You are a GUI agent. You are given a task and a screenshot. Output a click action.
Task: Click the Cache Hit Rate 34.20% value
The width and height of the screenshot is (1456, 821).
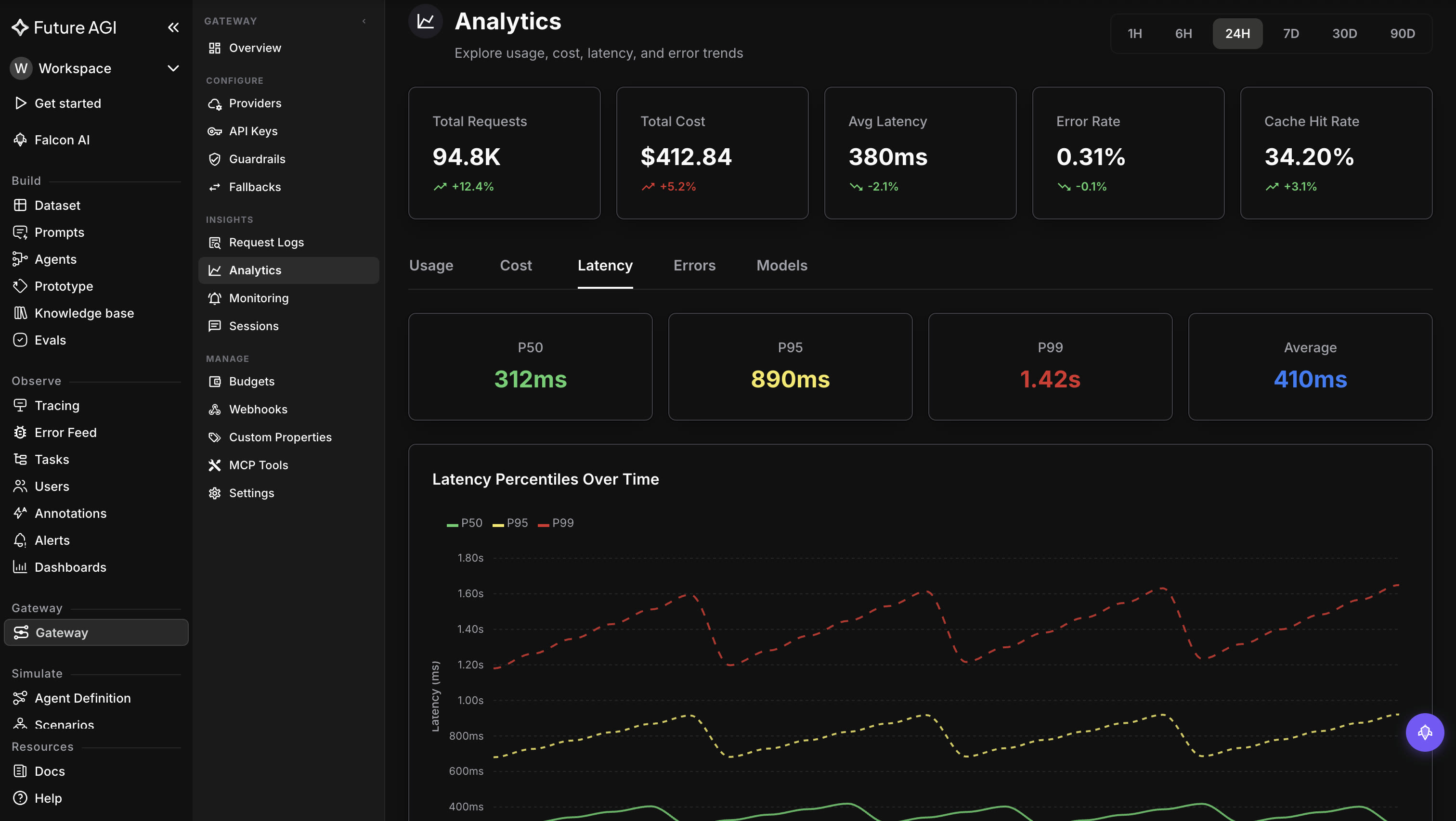[x=1309, y=156]
